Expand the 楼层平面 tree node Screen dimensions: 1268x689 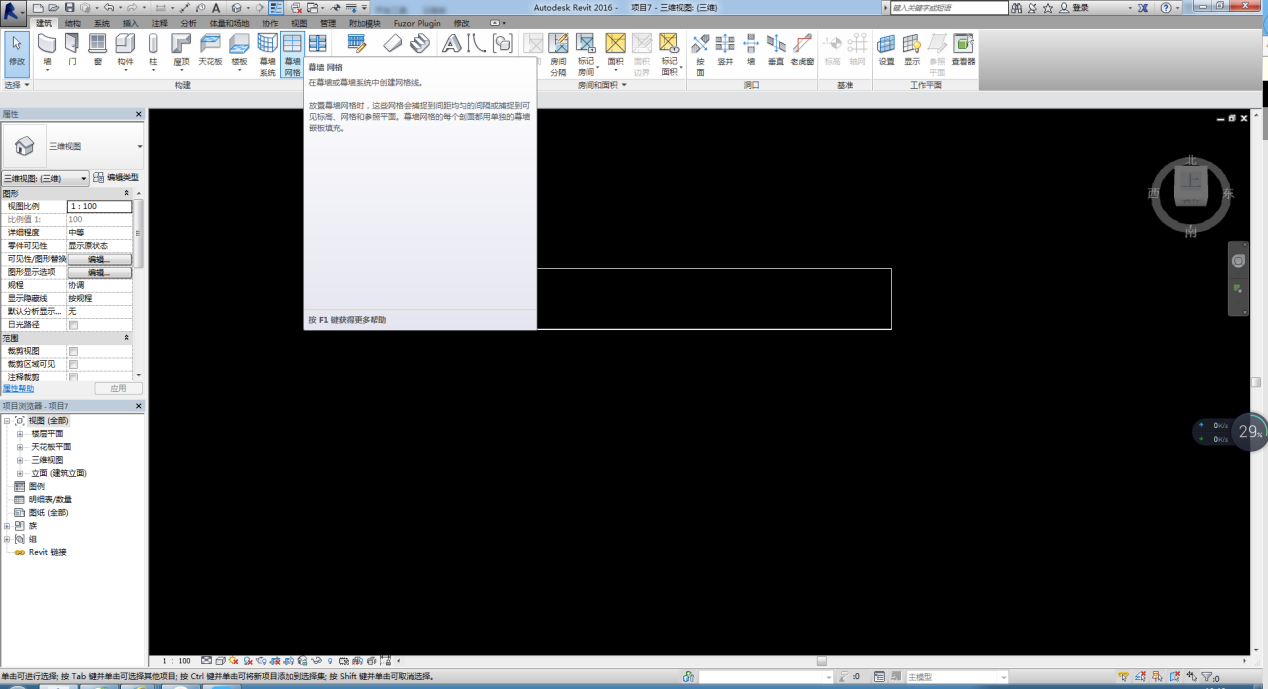click(x=20, y=434)
